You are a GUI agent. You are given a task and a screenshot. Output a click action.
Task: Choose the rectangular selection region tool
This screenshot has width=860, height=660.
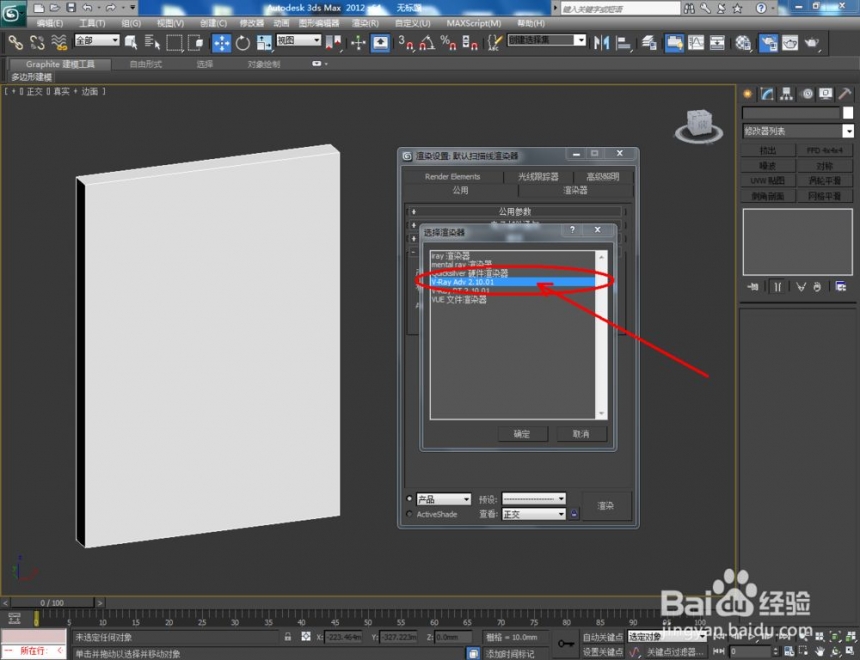[174, 42]
